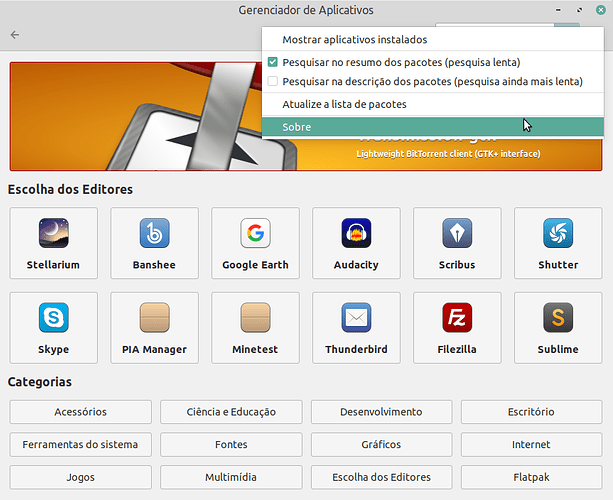Open the Fontes category
This screenshot has width=613, height=500.
coord(231,444)
